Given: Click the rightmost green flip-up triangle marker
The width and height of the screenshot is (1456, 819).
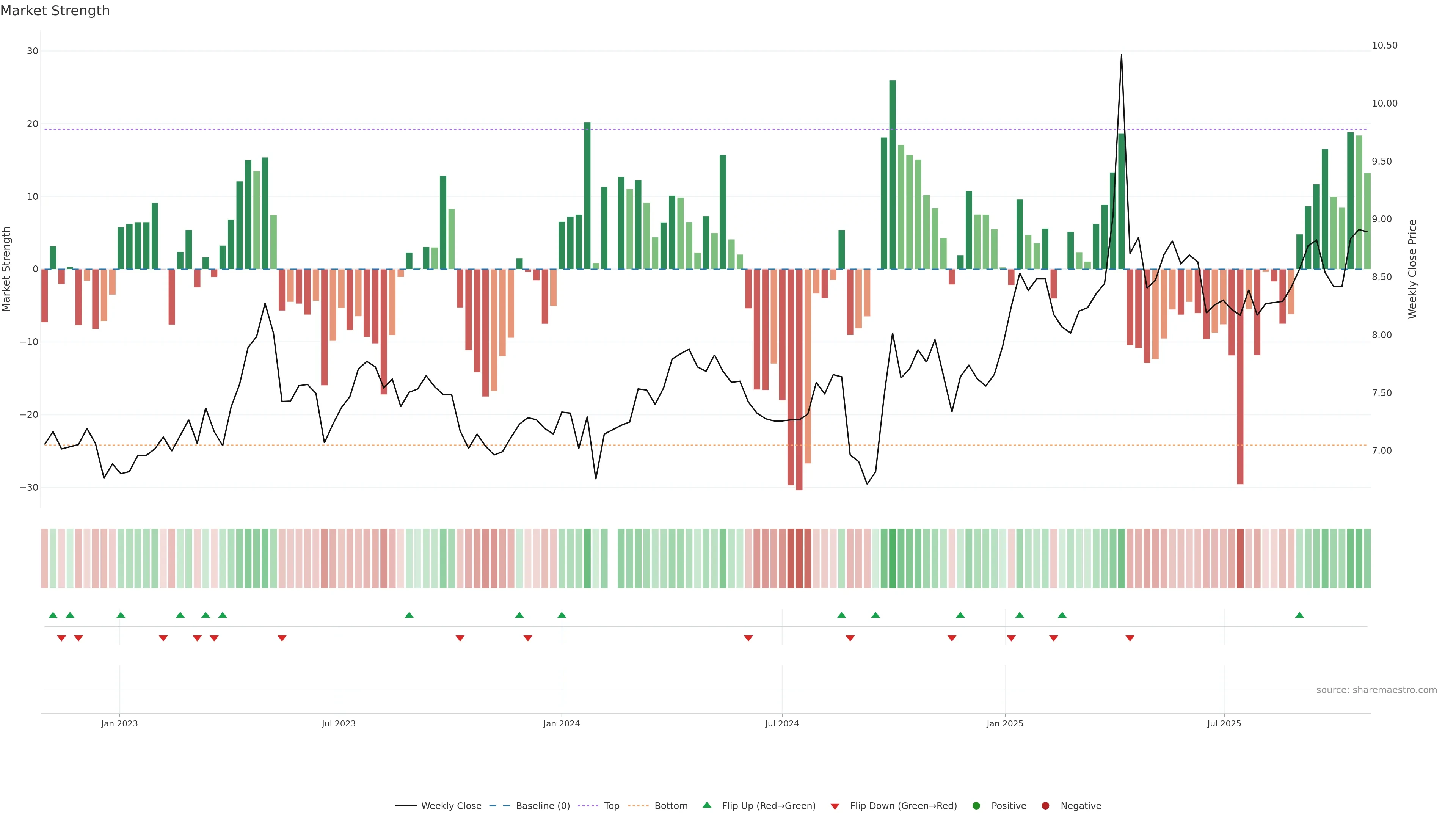Looking at the screenshot, I should click(1299, 615).
